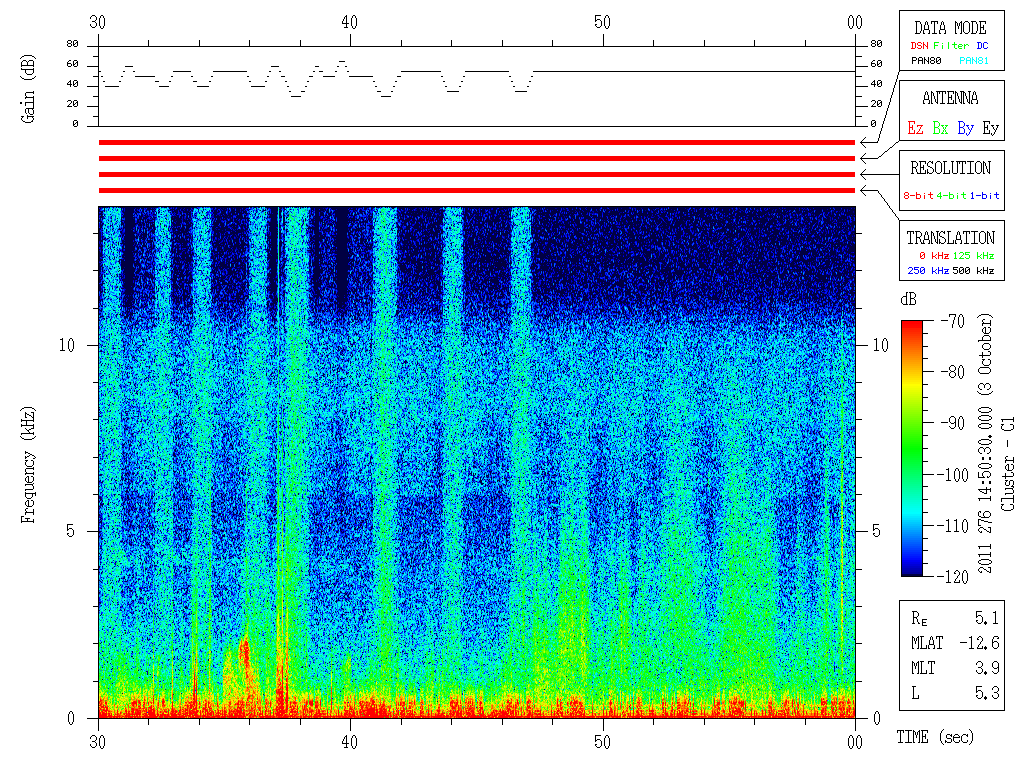Viewport: 1024px width, 768px height.
Task: Click the PAN80 label
Action: [x=926, y=61]
